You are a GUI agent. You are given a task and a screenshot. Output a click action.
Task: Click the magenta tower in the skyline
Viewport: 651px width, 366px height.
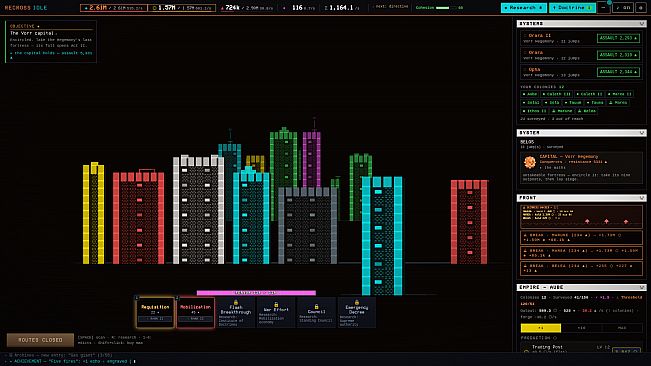coord(311,159)
